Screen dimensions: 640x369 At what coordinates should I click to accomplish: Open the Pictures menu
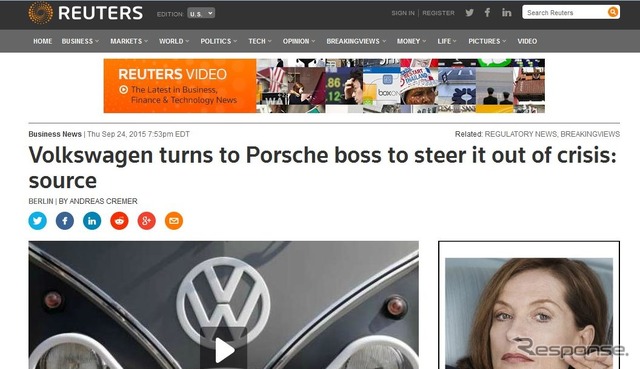click(x=487, y=41)
